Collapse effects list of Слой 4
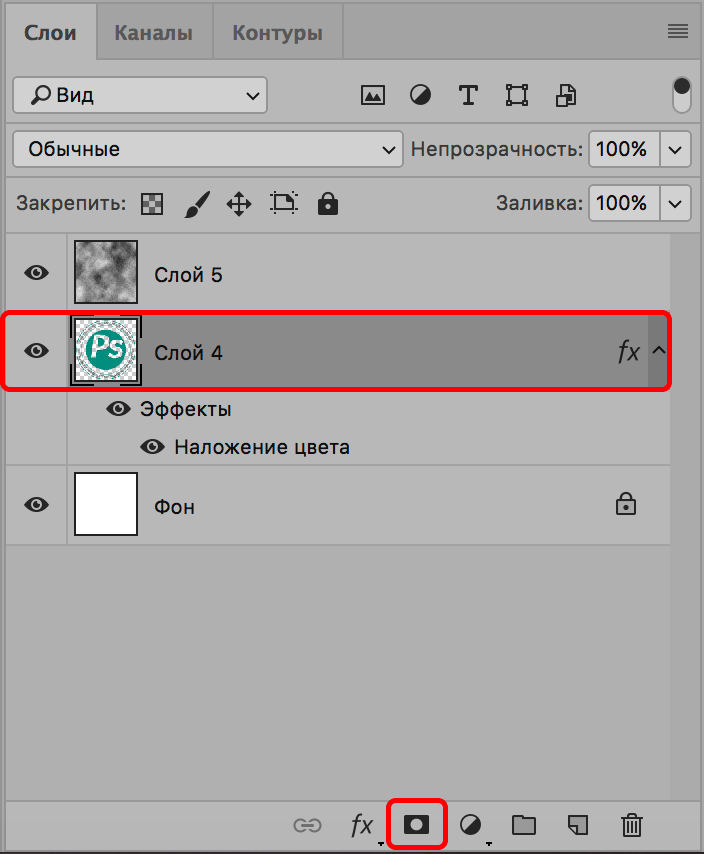 (657, 351)
